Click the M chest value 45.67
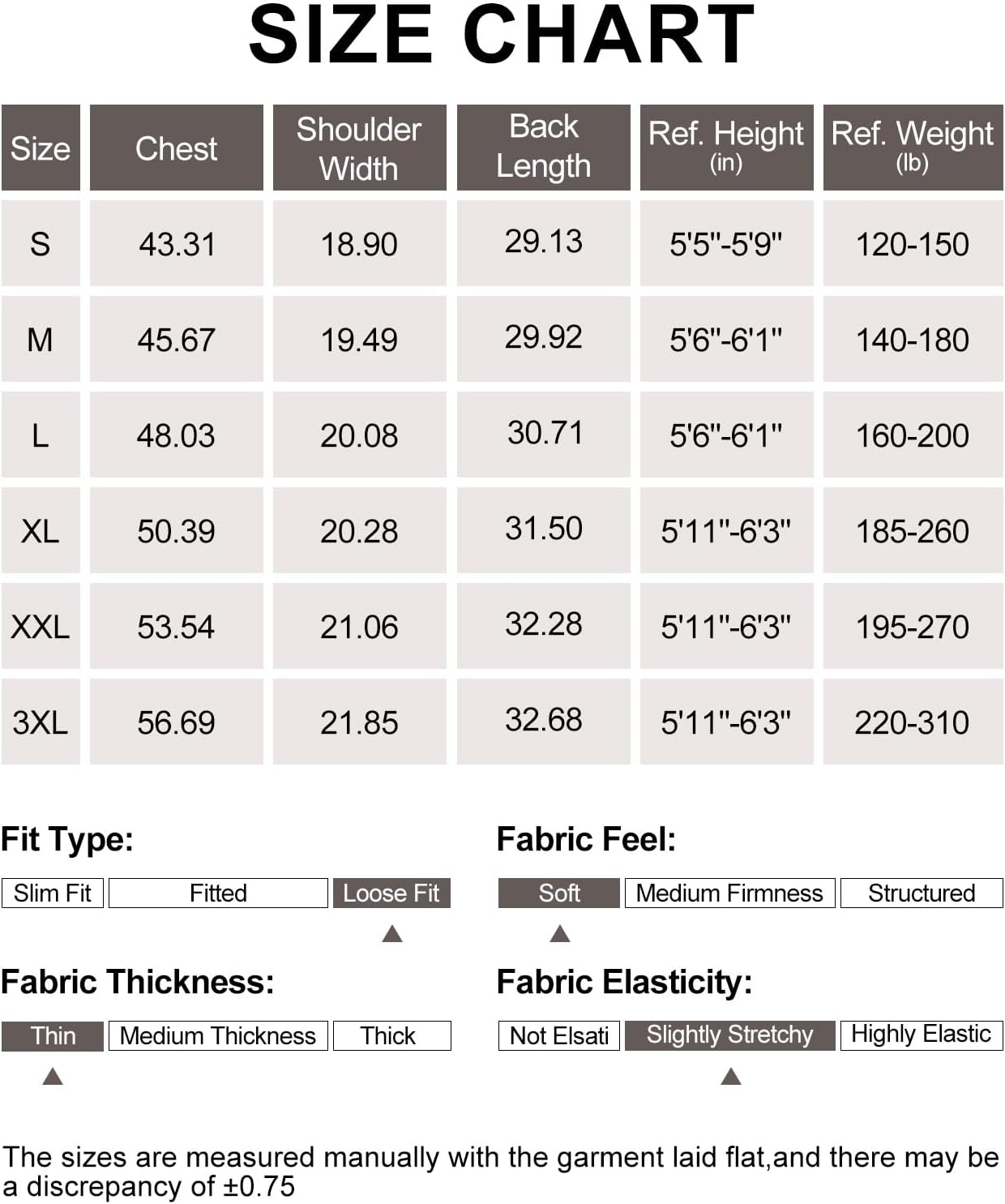 177,340
